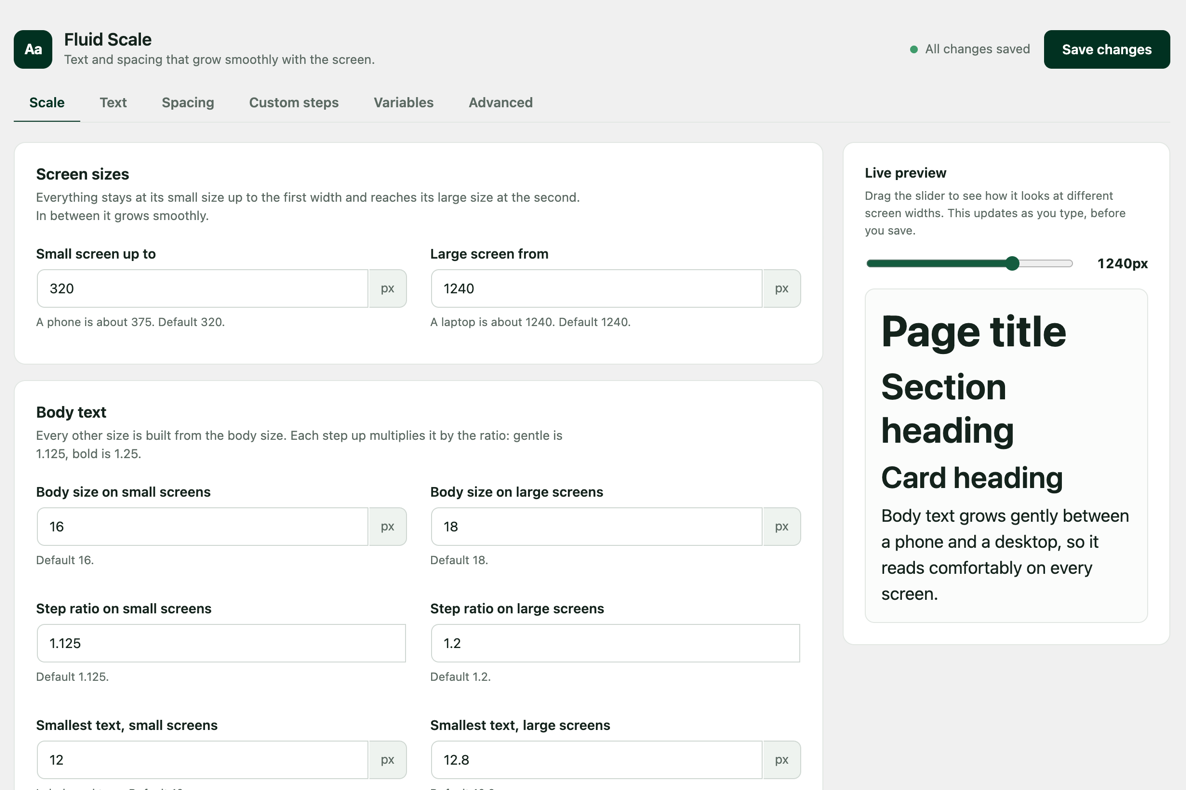Click the Card heading preview text
Viewport: 1186px width, 790px height.
972,478
